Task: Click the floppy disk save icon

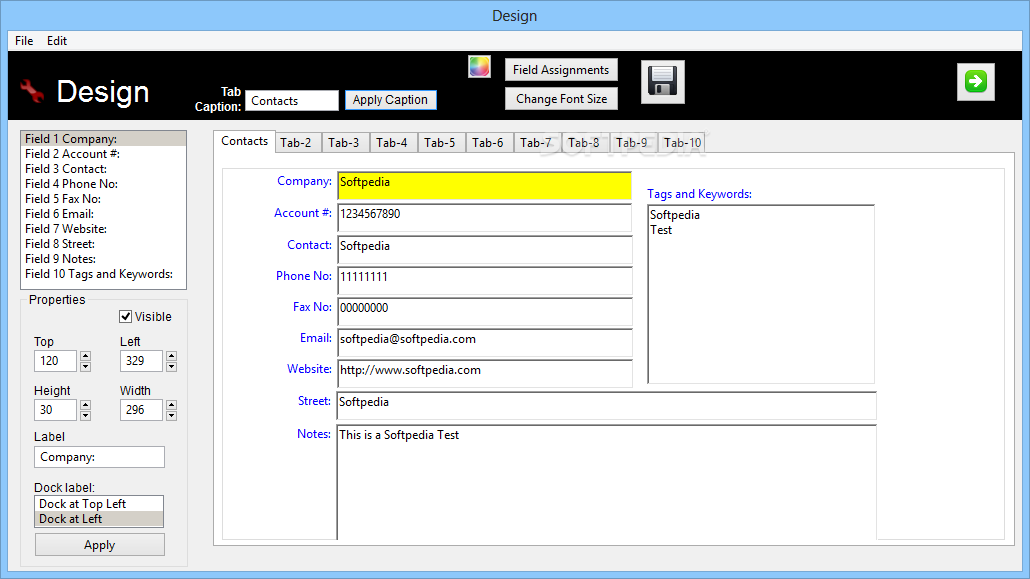Action: (662, 81)
